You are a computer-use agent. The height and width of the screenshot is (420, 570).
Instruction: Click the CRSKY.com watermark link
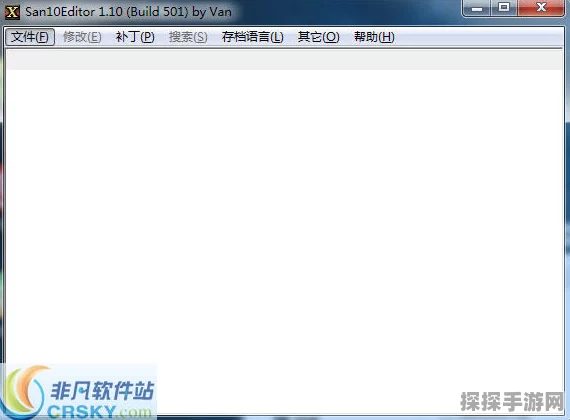tap(100, 412)
